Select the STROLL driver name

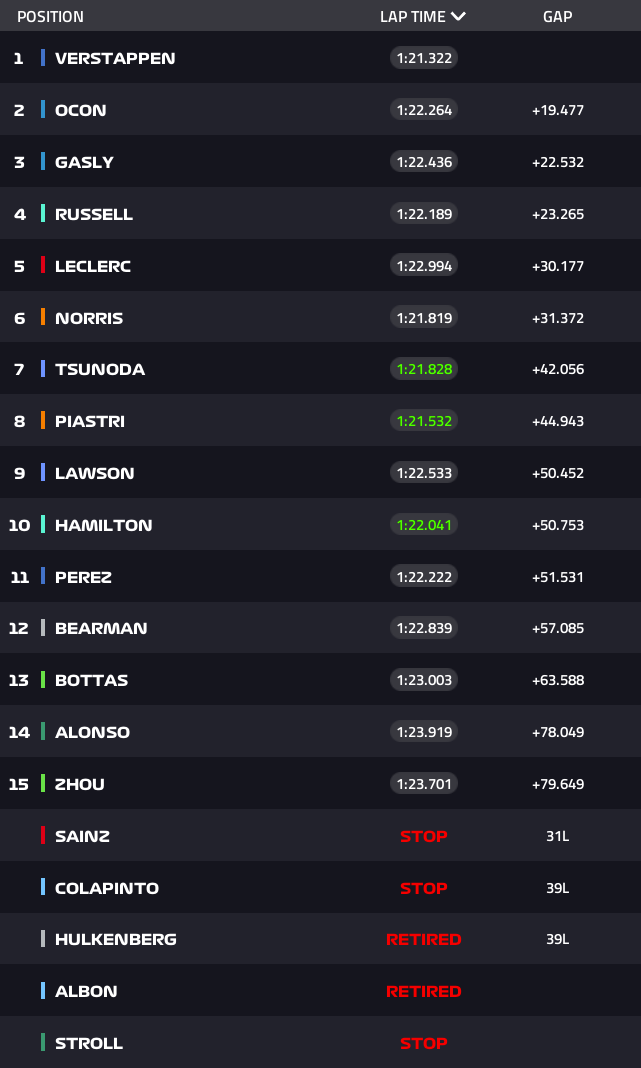89,1043
